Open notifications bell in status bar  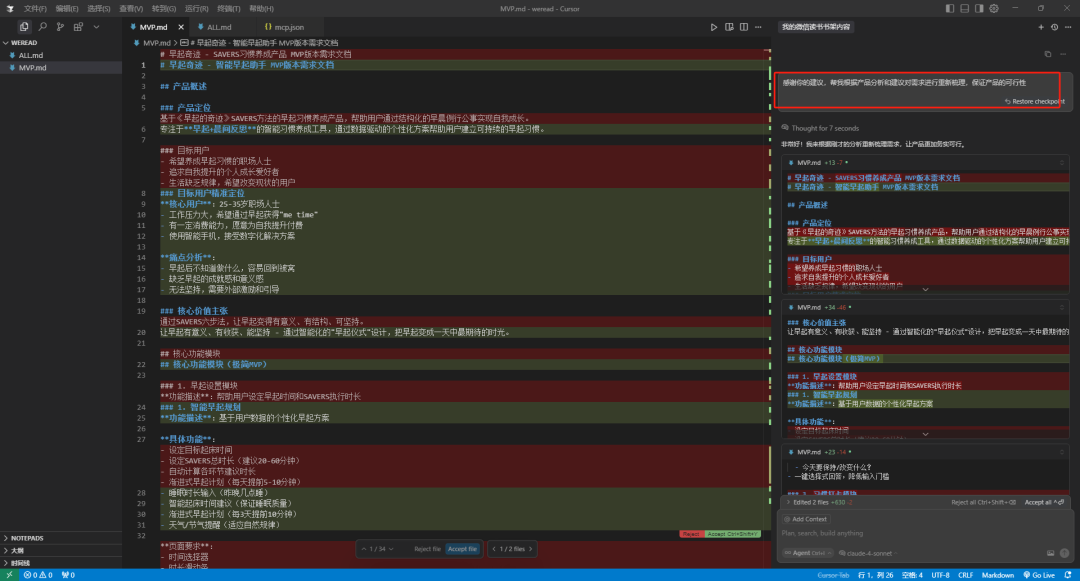click(1068, 575)
